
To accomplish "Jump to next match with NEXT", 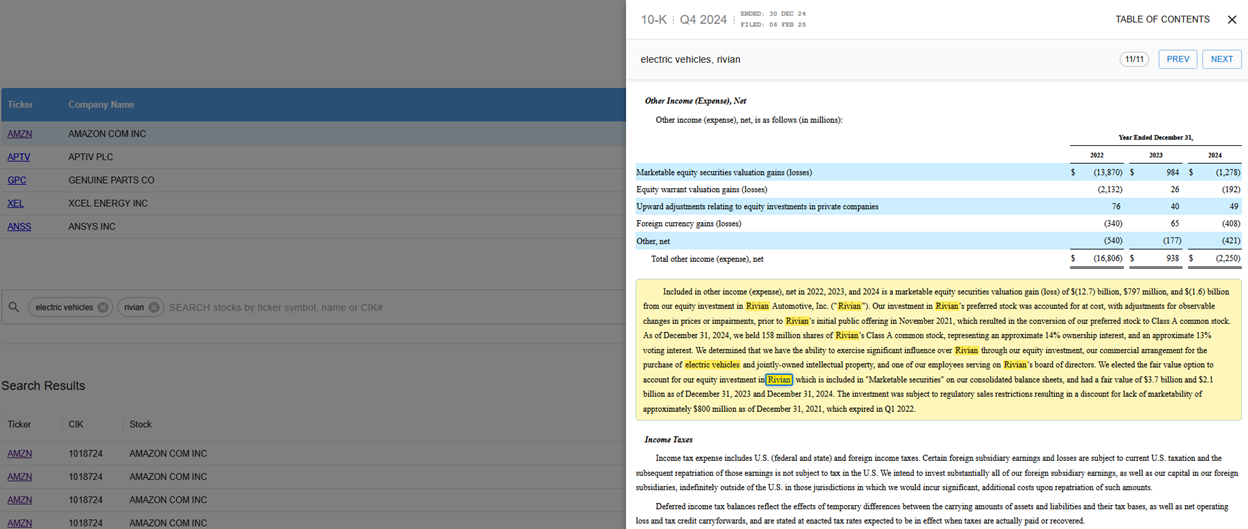I will tap(1221, 59).
